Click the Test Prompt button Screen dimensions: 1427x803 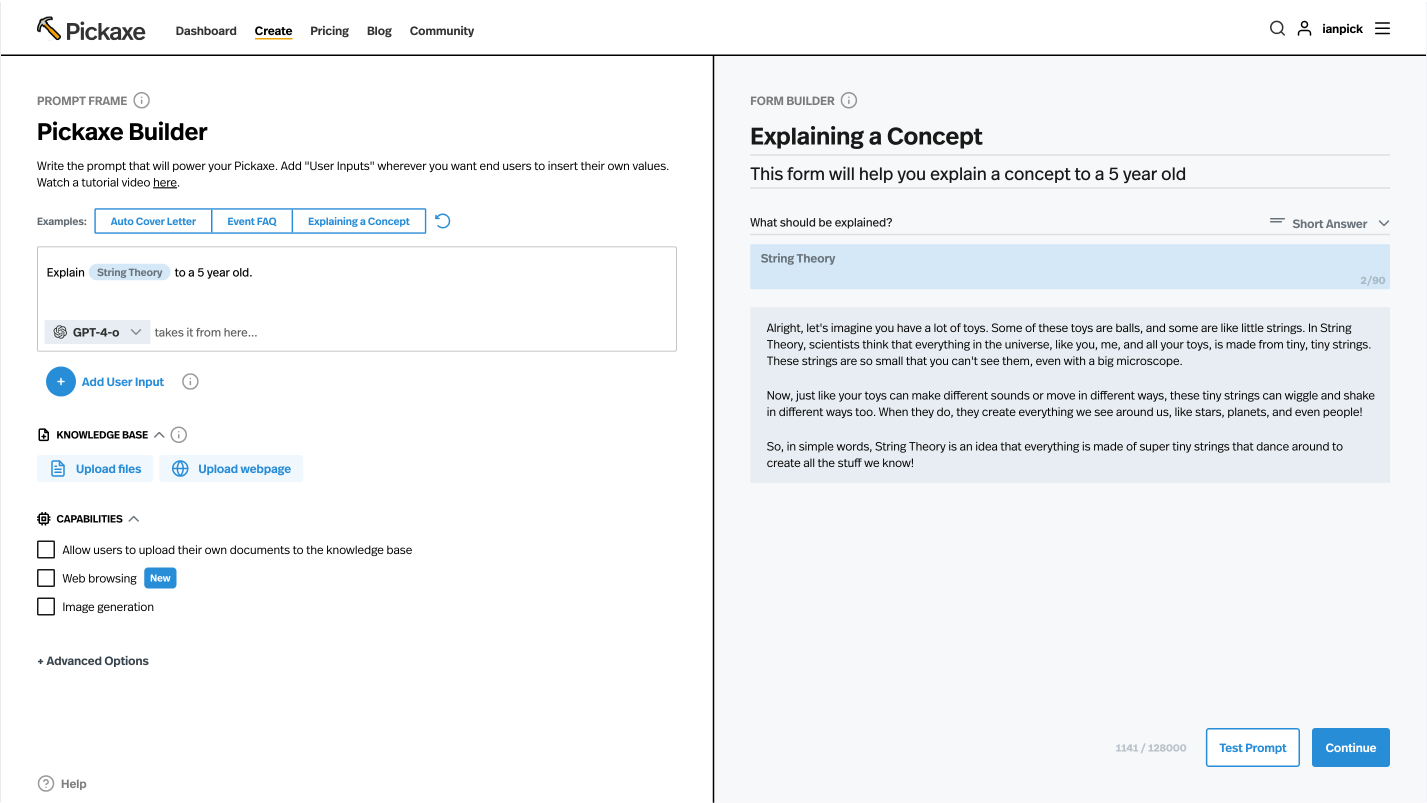coord(1252,748)
